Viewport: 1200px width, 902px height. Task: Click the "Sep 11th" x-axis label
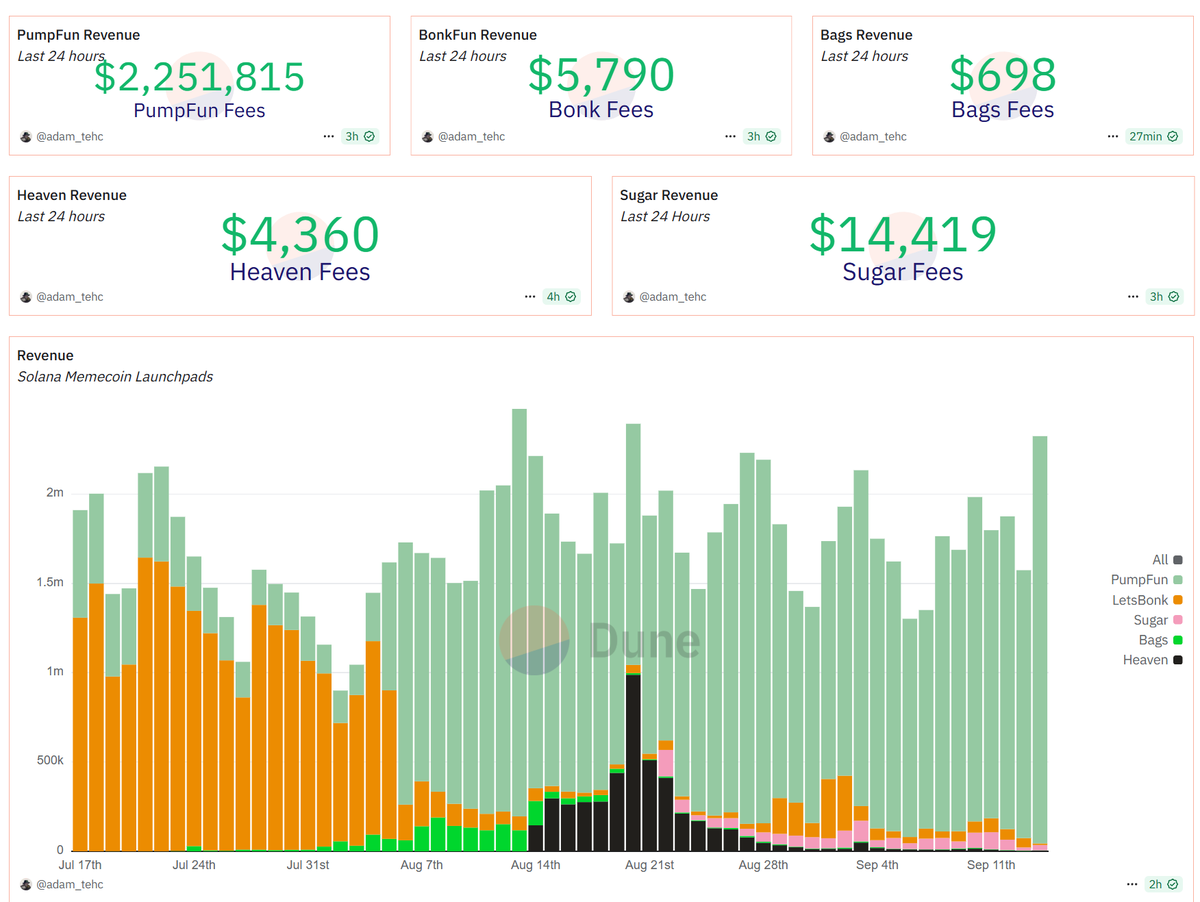[x=992, y=865]
